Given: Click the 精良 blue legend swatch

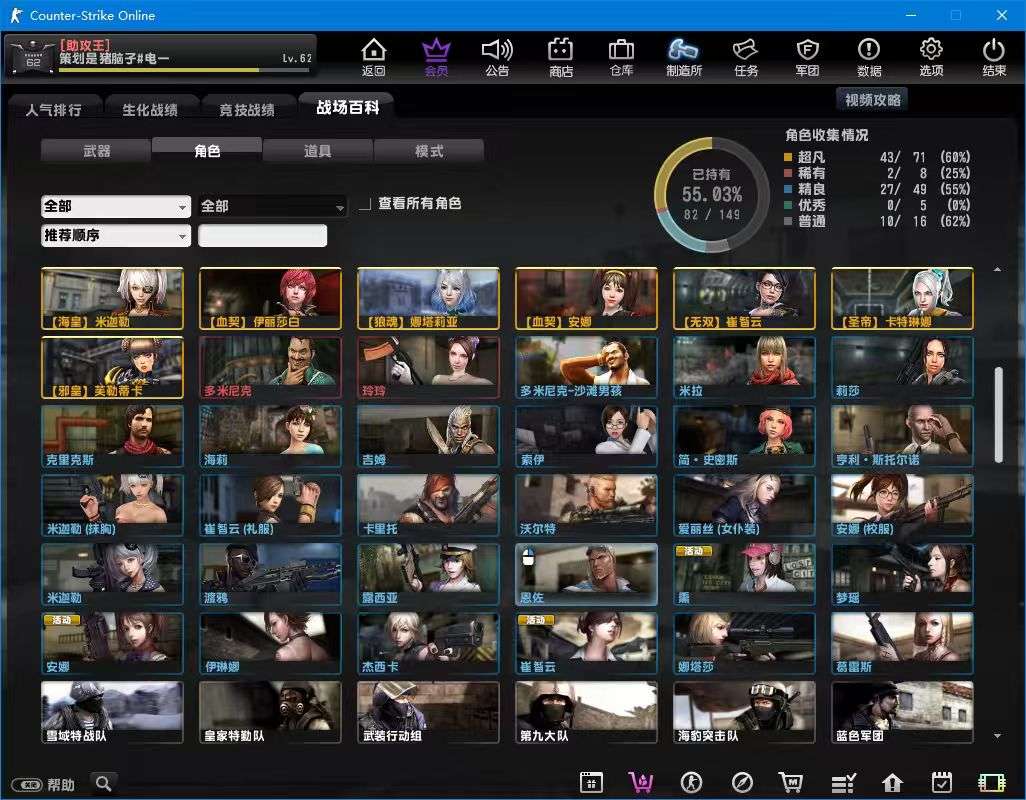Looking at the screenshot, I should (788, 189).
